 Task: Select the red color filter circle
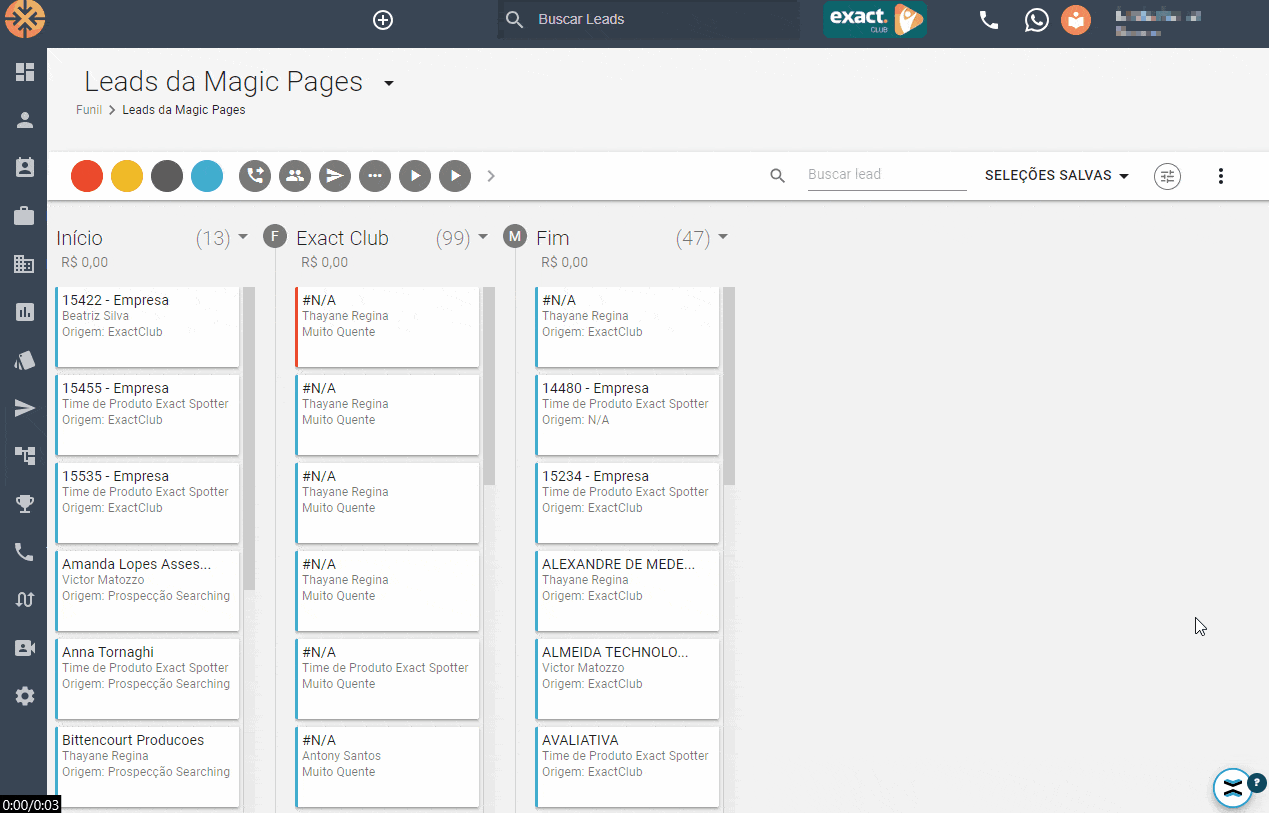coord(87,176)
